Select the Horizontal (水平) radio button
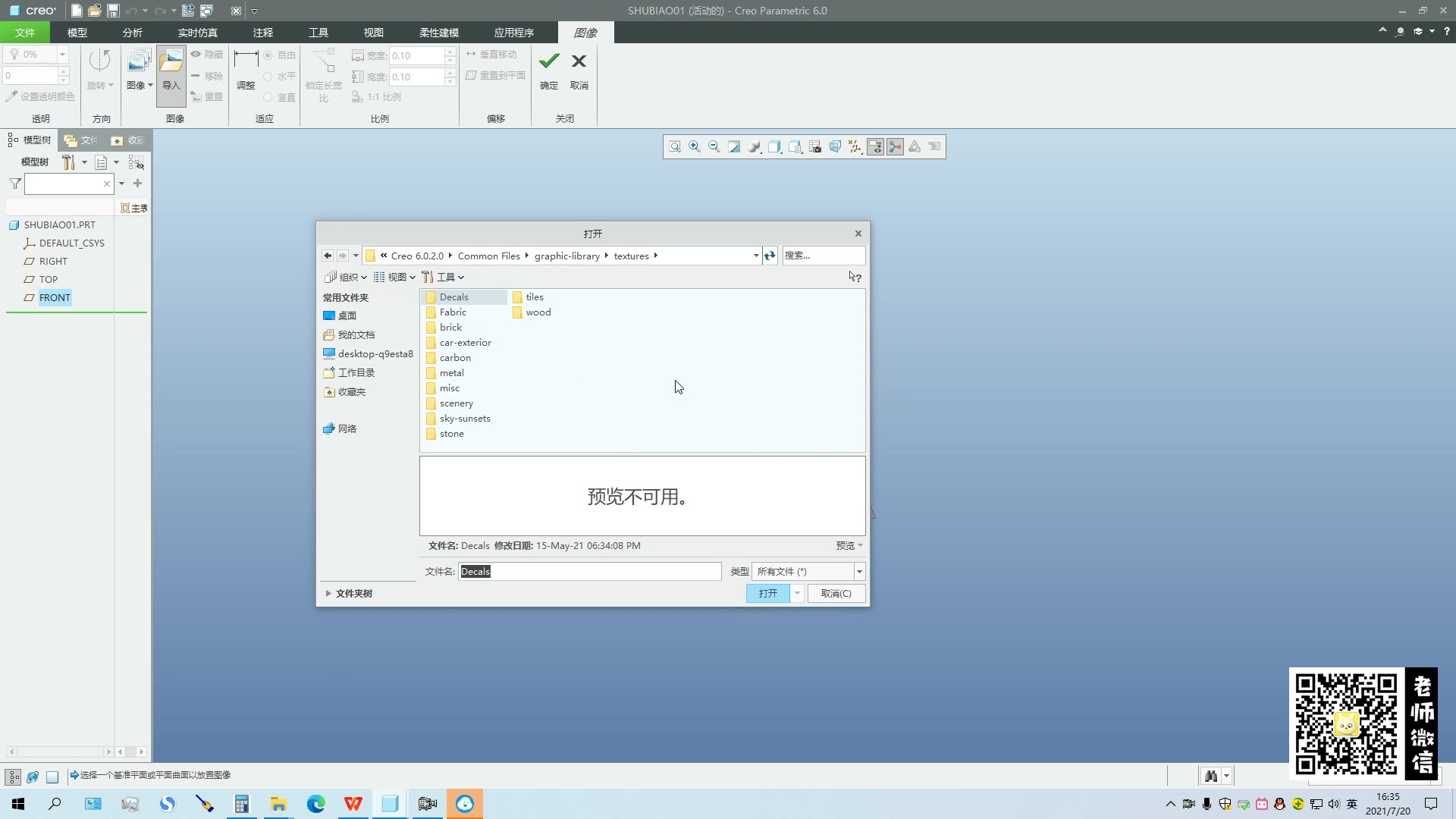This screenshot has width=1456, height=819. pos(268,77)
